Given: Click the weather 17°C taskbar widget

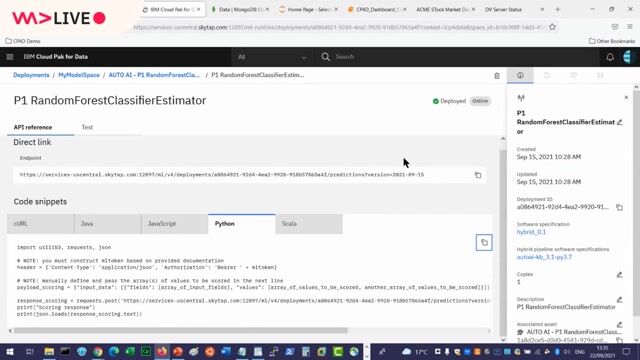Looking at the screenshot, I should click(415, 351).
